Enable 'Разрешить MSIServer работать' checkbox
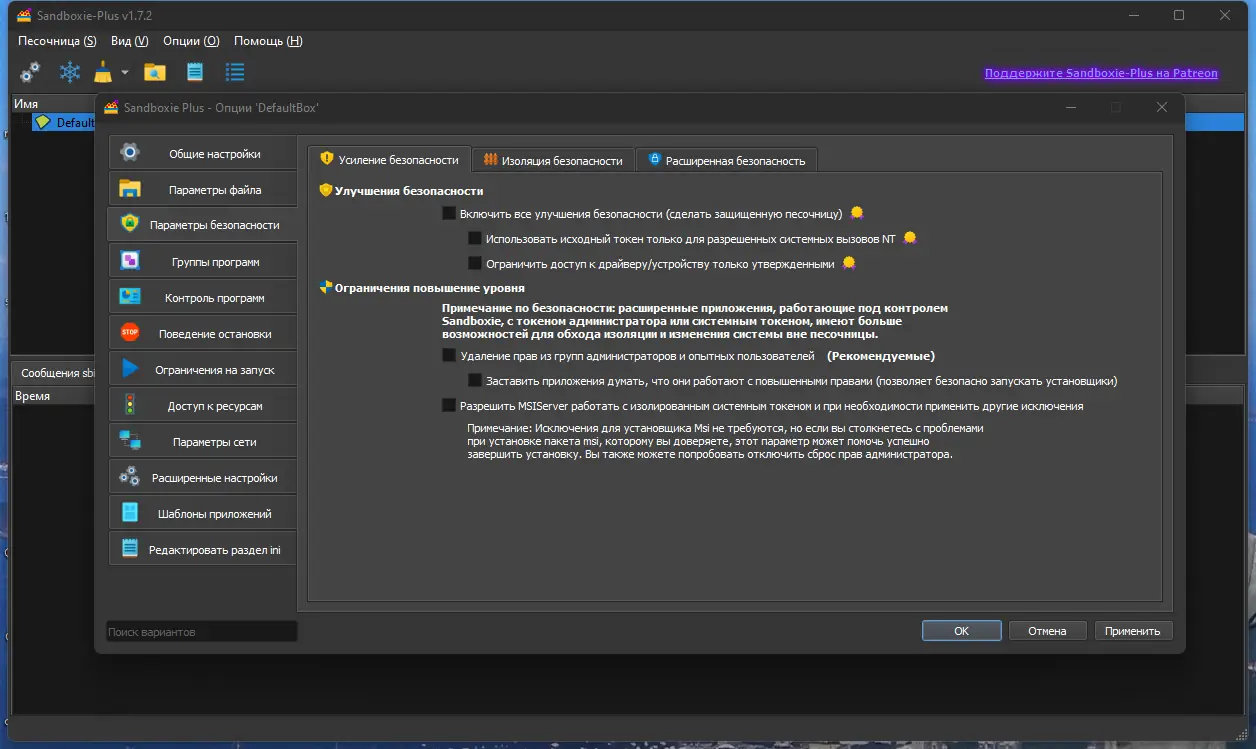 [449, 406]
